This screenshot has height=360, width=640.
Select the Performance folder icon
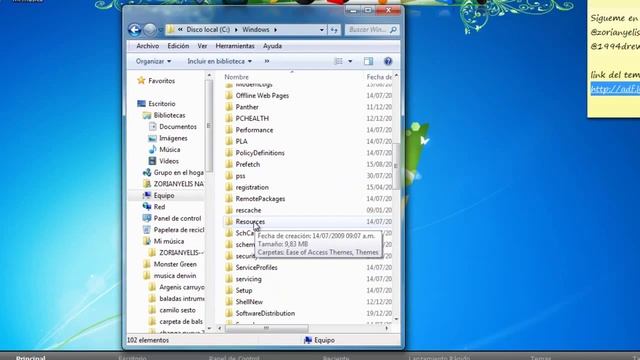[229, 130]
